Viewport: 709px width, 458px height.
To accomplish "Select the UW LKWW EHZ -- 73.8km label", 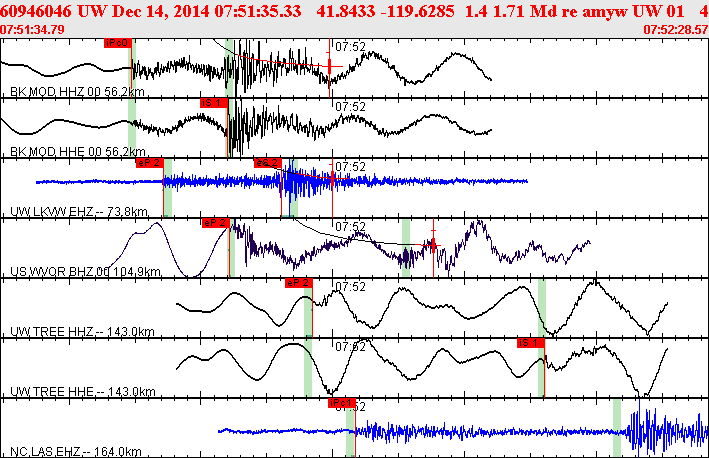I will coord(79,212).
